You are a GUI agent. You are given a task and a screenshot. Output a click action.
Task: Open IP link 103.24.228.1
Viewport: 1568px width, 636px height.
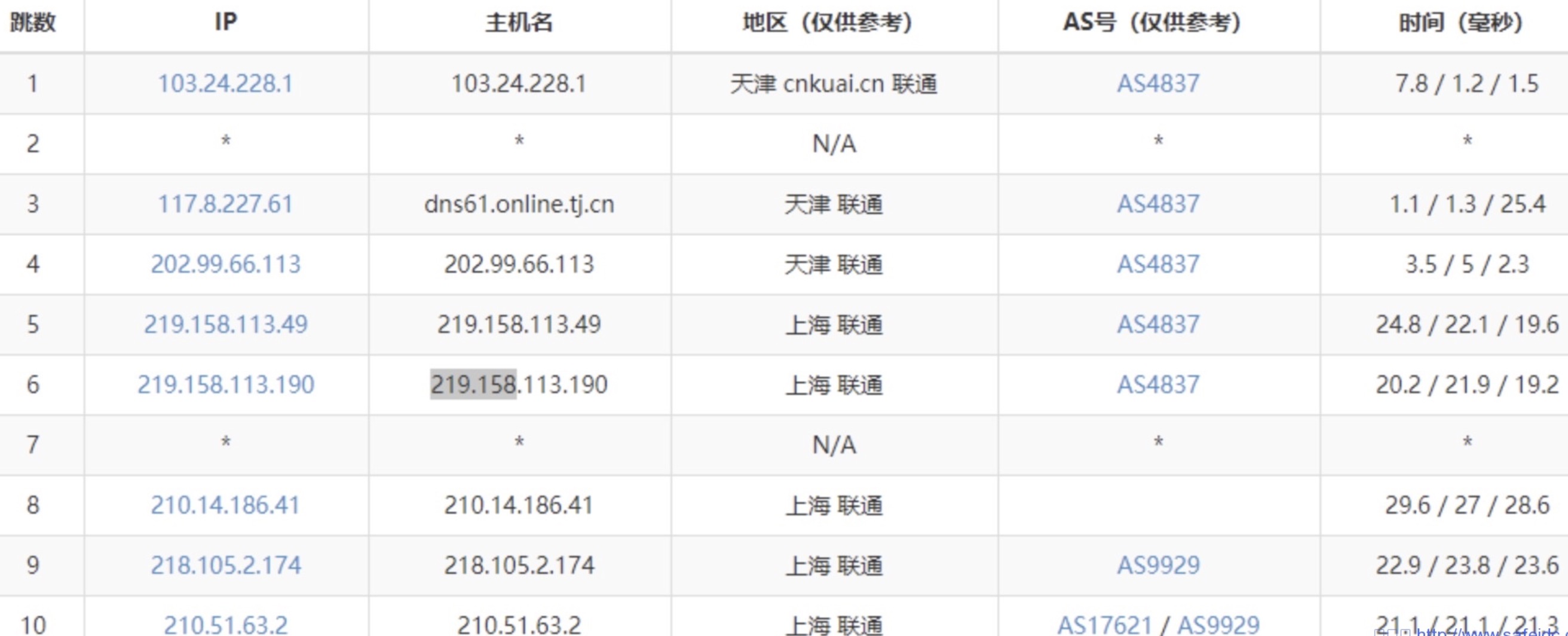[x=225, y=83]
